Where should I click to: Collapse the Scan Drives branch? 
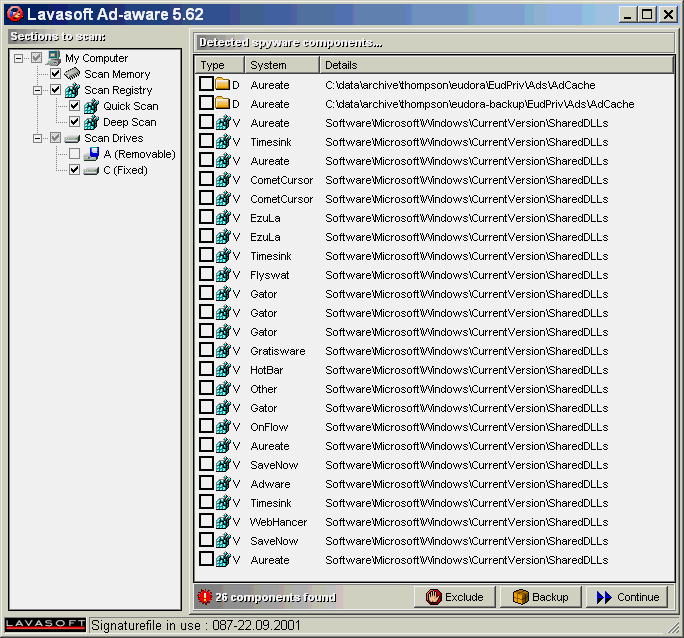click(x=38, y=138)
